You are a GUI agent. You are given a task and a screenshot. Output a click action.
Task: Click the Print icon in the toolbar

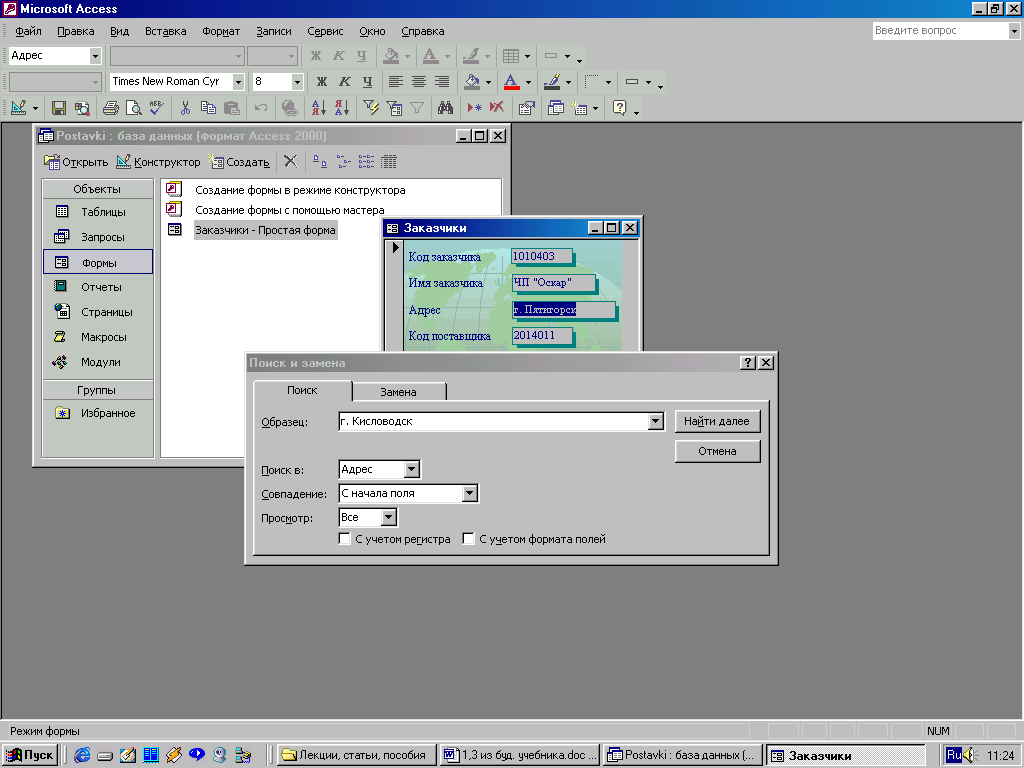pyautogui.click(x=111, y=108)
